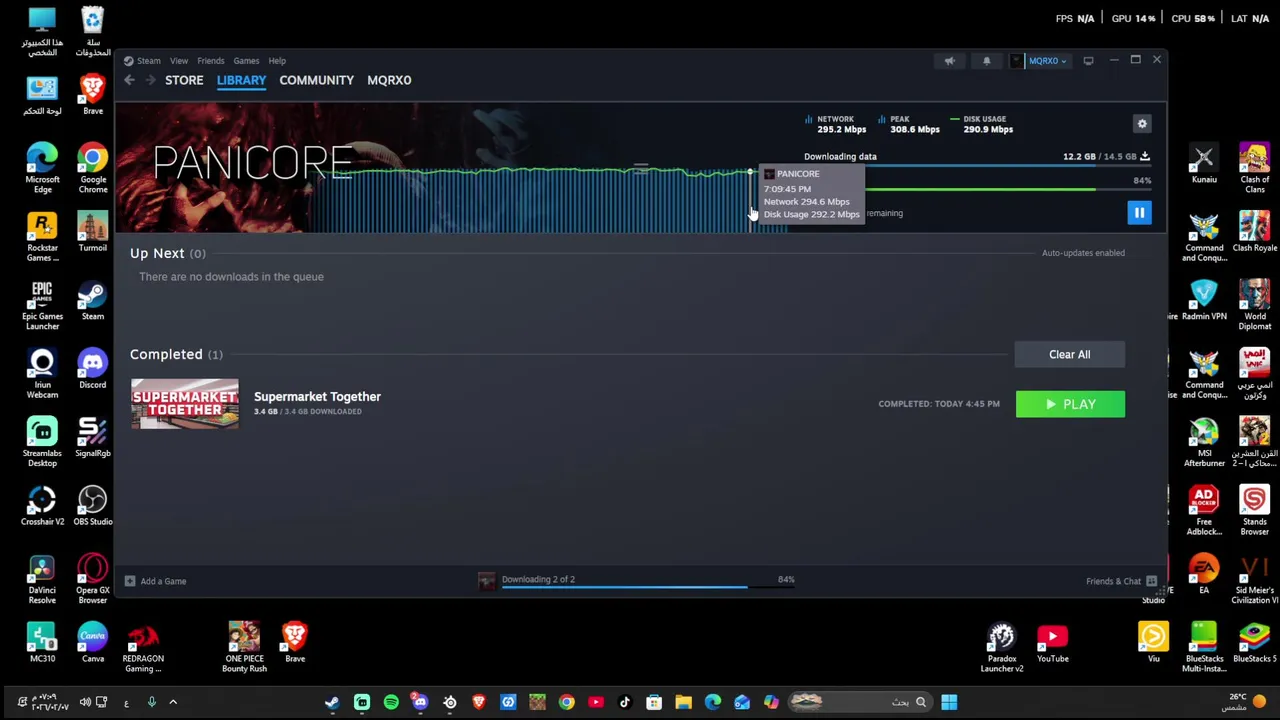Screen dimensions: 1280x720
Task: Click the taskbar search box
Action: click(x=860, y=702)
